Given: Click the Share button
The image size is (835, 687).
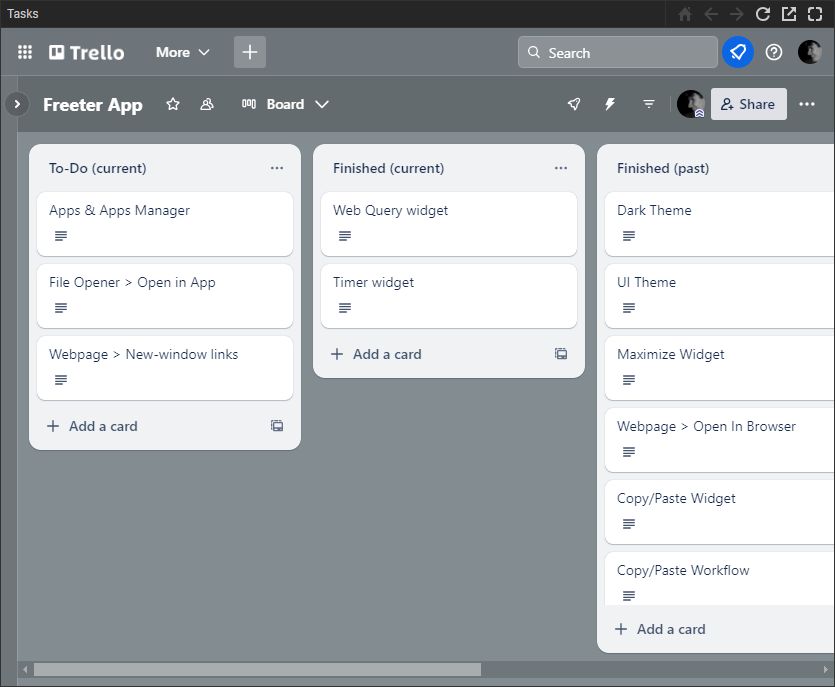Looking at the screenshot, I should tap(748, 104).
